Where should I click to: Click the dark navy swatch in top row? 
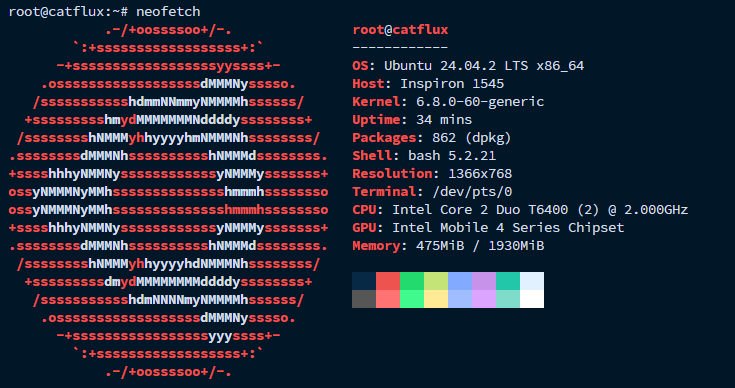pos(364,281)
